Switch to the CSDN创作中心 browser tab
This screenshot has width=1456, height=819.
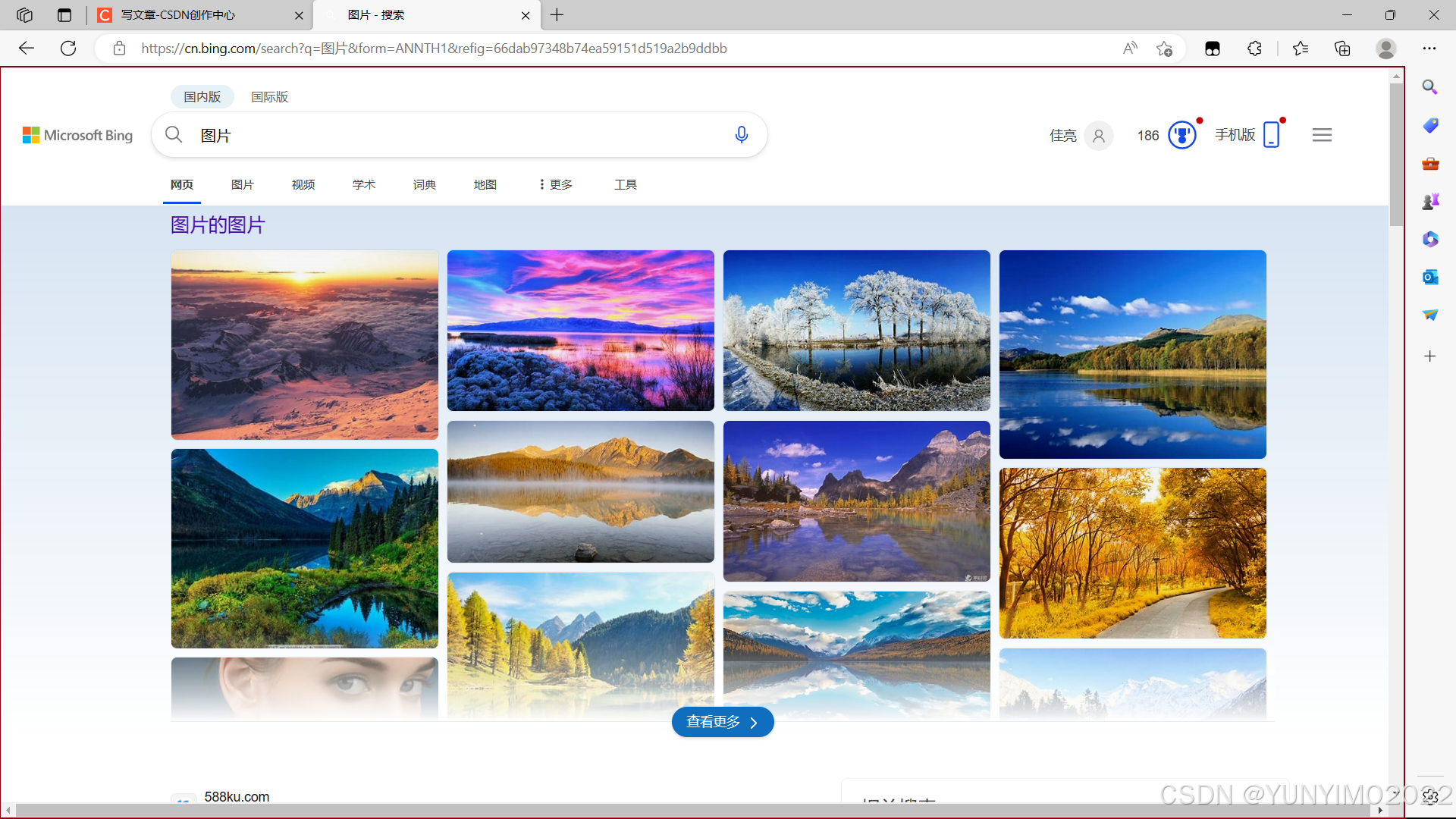tap(178, 15)
